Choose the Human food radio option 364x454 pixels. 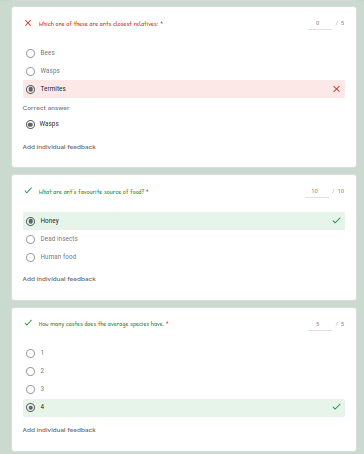[x=30, y=257]
